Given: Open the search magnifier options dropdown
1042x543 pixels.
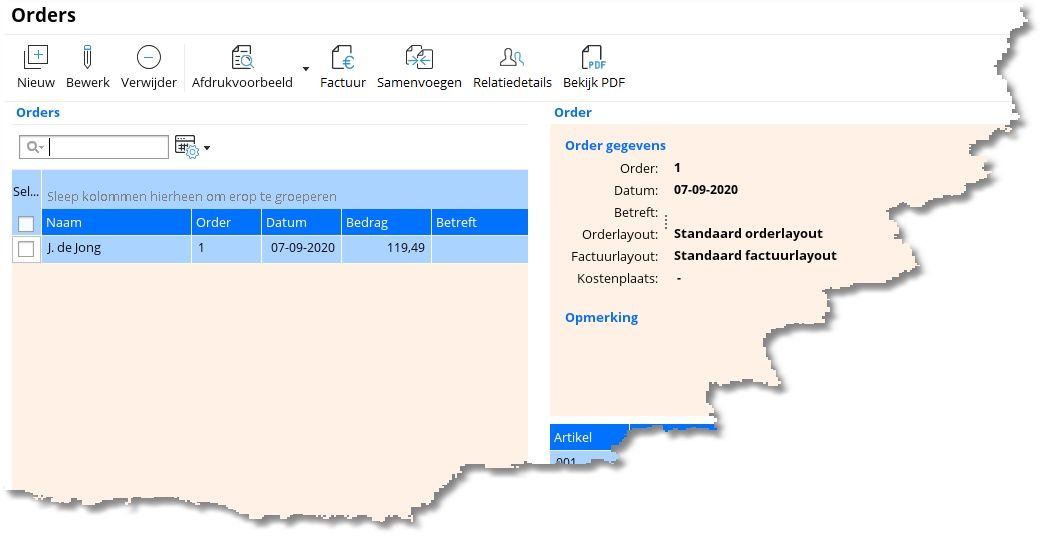Looking at the screenshot, I should (36, 148).
